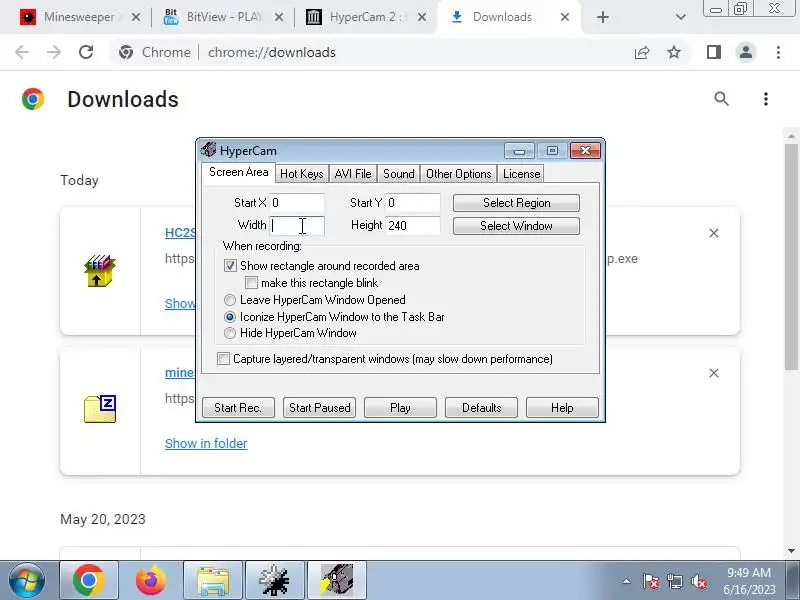Show hidden system tray icons

(626, 581)
